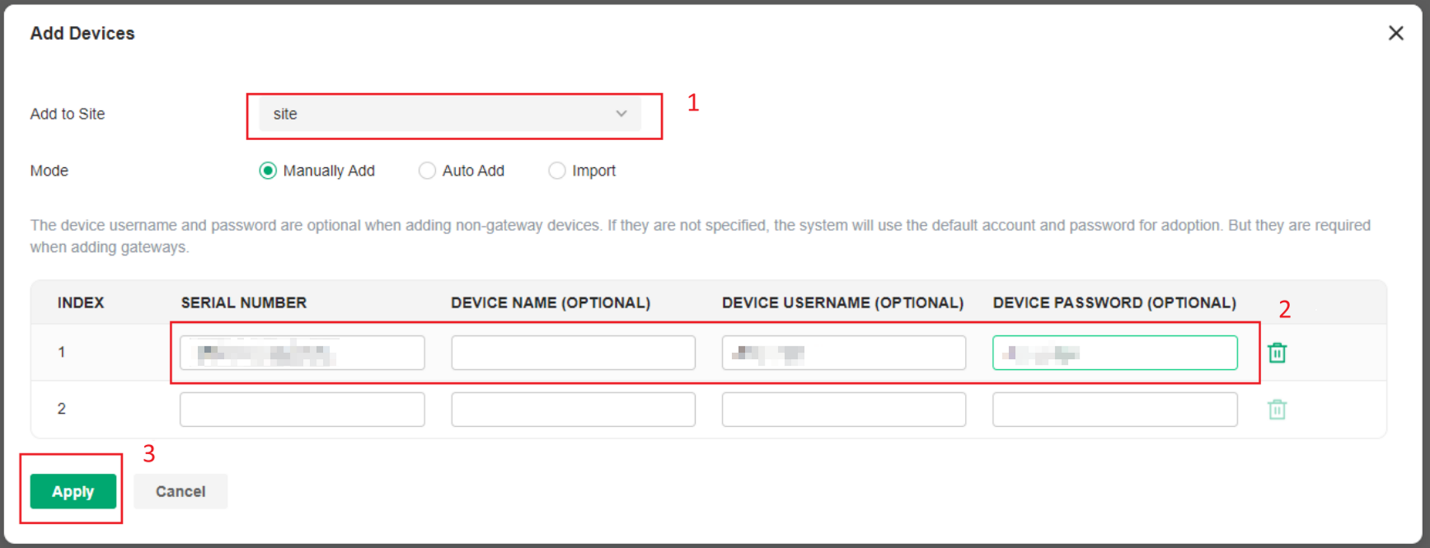
Task: Click the trash icon for row 1
Action: pos(1277,353)
